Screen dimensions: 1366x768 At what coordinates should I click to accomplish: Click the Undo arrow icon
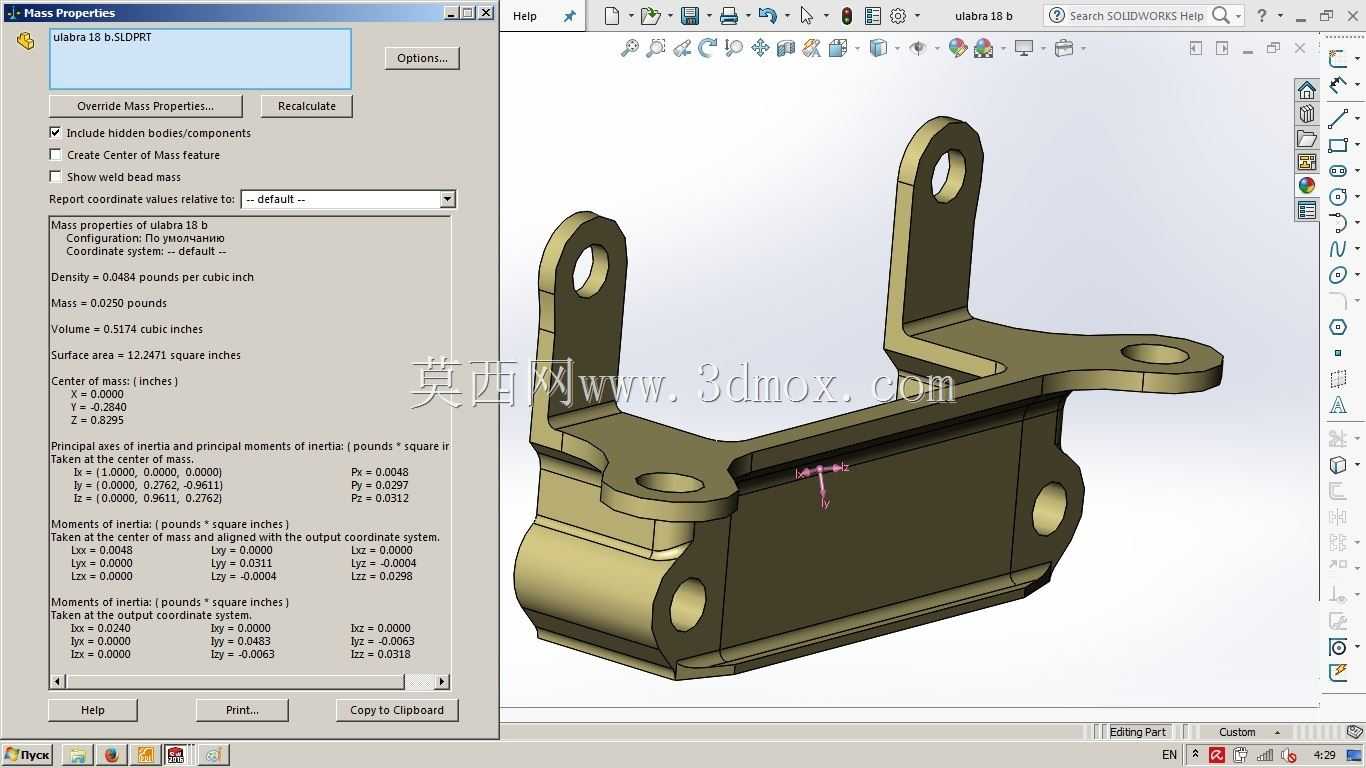tap(767, 16)
